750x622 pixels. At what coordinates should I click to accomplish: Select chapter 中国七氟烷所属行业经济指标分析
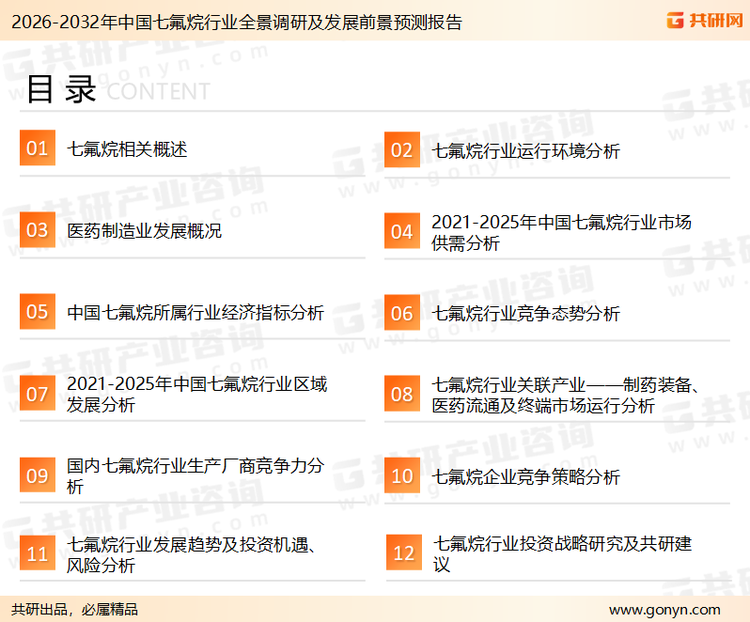pos(196,312)
